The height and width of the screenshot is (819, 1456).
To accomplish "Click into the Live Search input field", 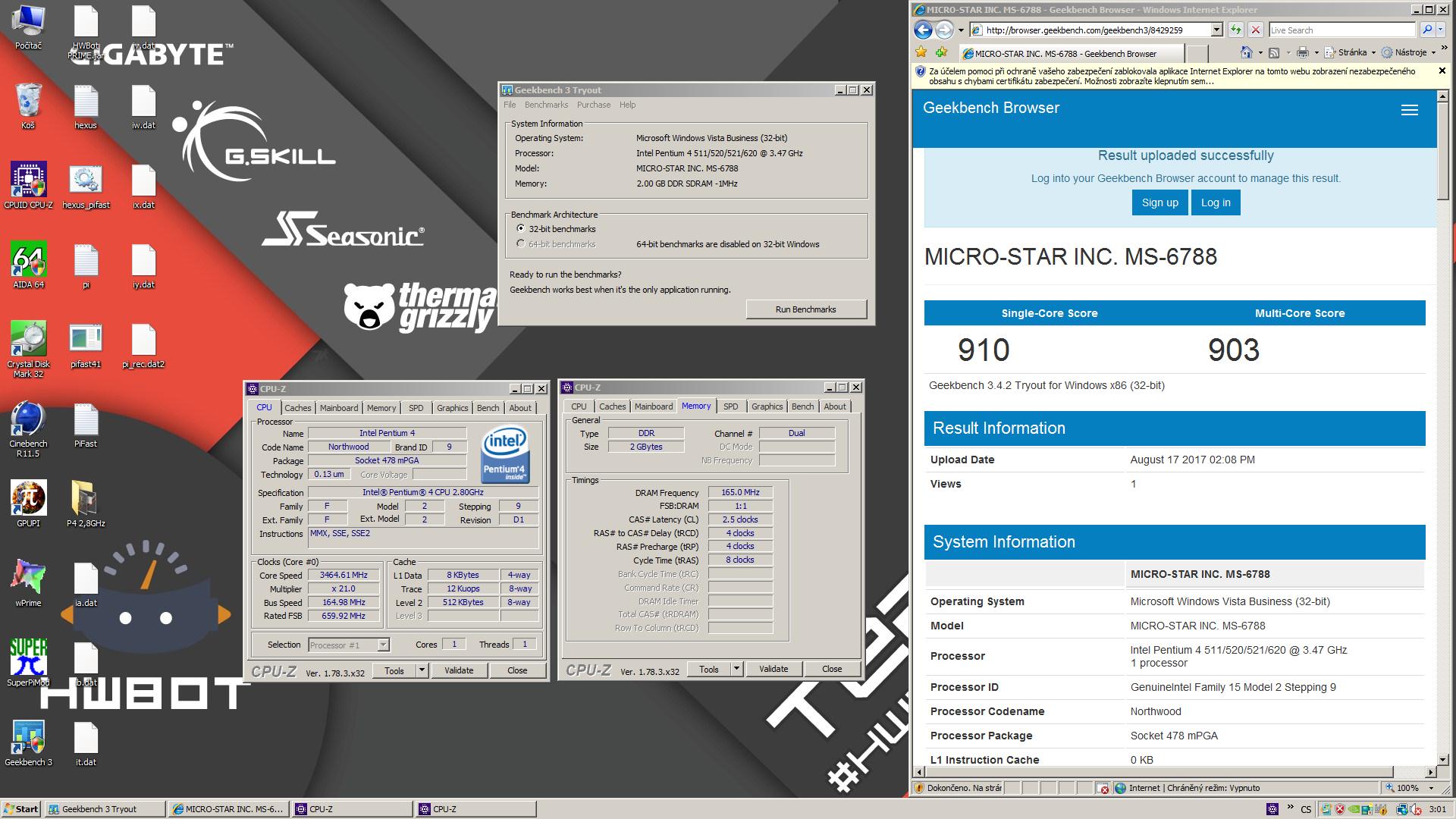I will [1341, 30].
